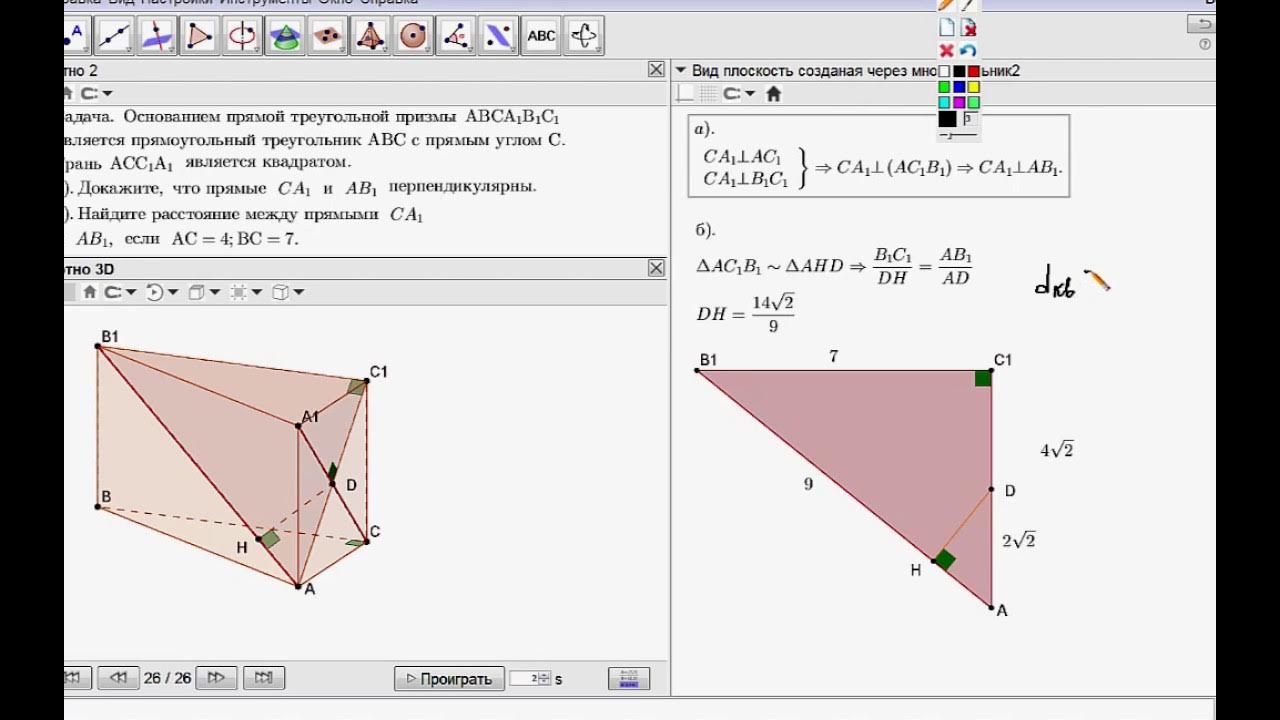The height and width of the screenshot is (720, 1280).
Task: Pick the light green swatch beside magenta
Action: [x=974, y=102]
